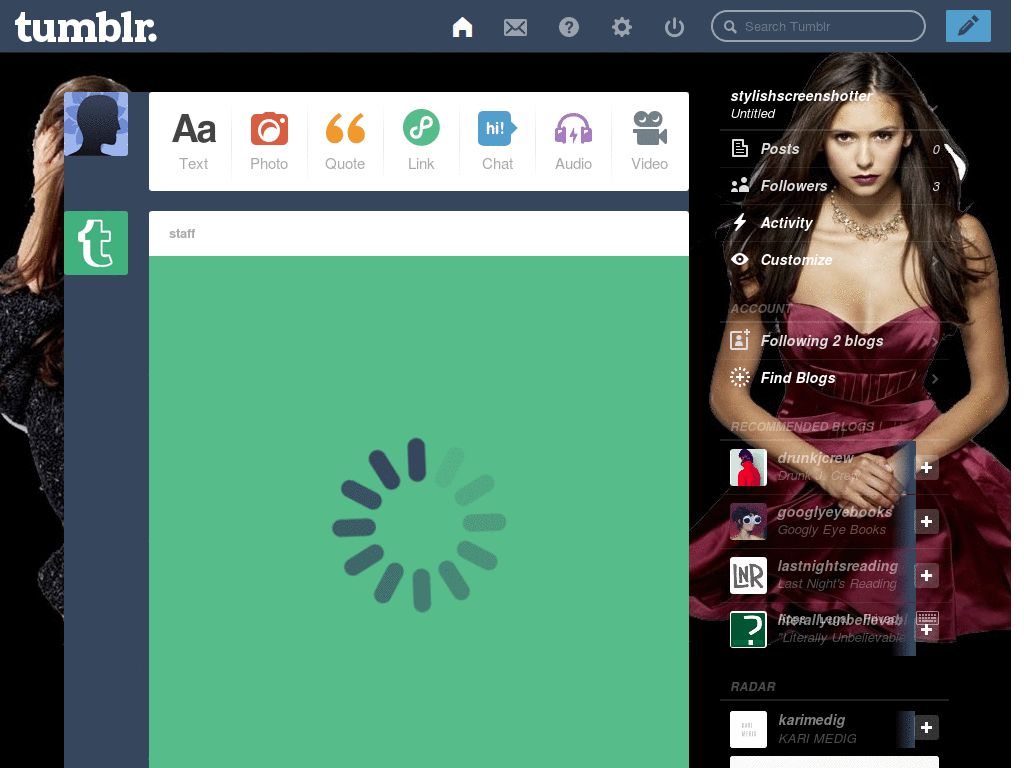Click the Activity lightning bolt icon
Image resolution: width=1024 pixels, height=768 pixels.
click(740, 222)
